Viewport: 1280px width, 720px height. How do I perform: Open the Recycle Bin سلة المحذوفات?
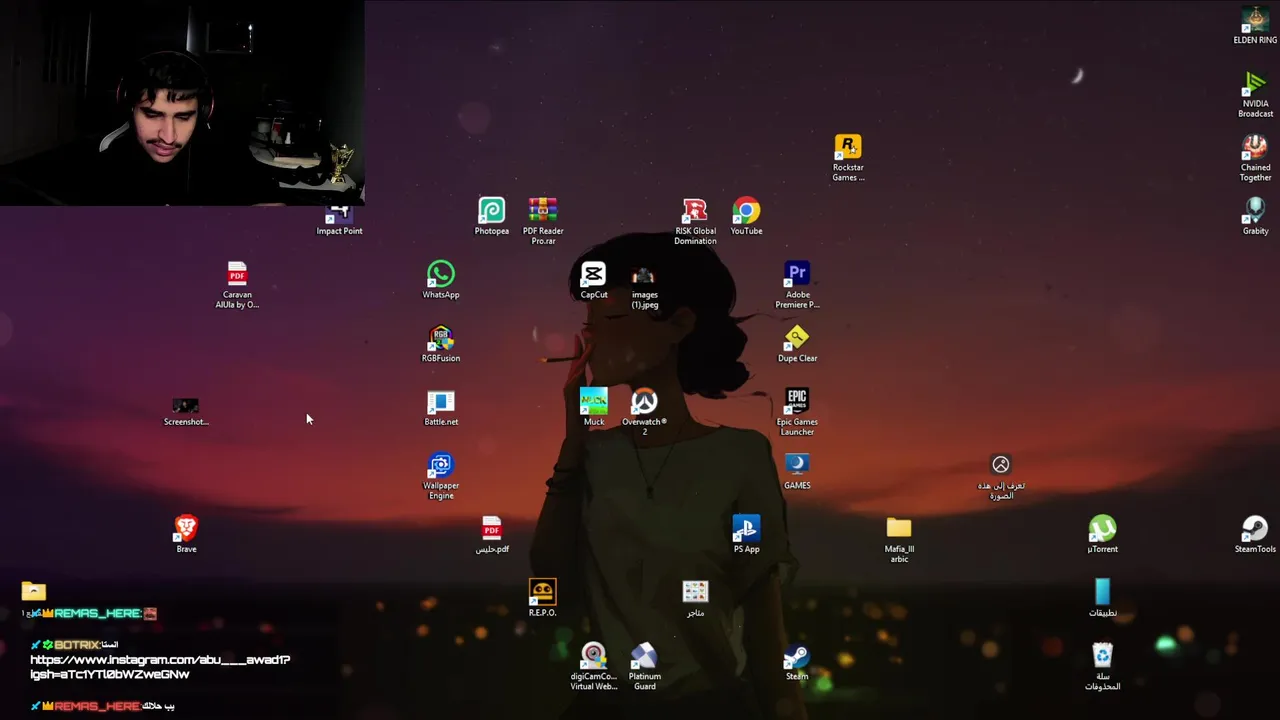coord(1102,667)
